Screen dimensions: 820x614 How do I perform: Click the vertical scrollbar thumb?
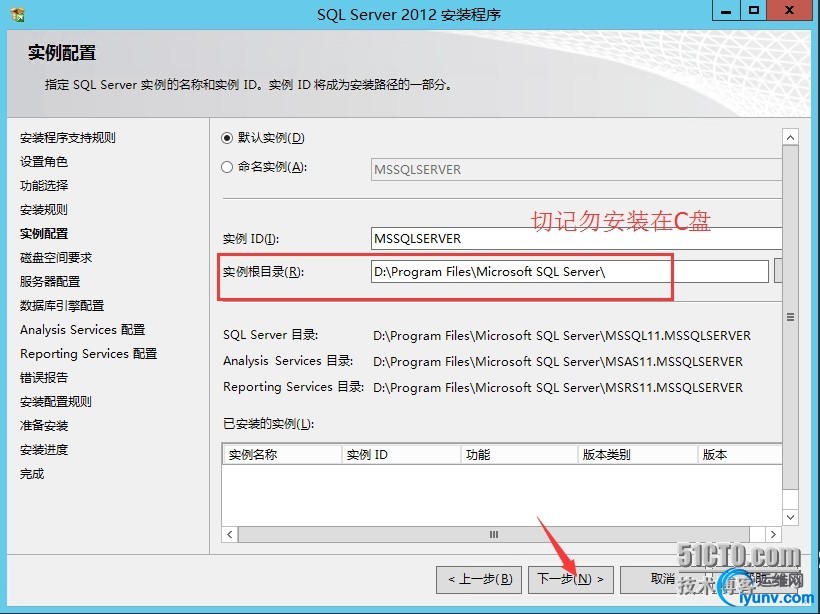pyautogui.click(x=790, y=317)
